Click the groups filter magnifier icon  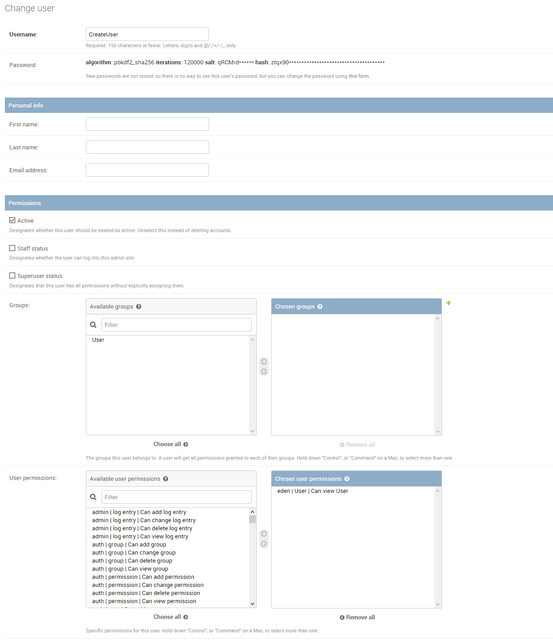point(93,325)
